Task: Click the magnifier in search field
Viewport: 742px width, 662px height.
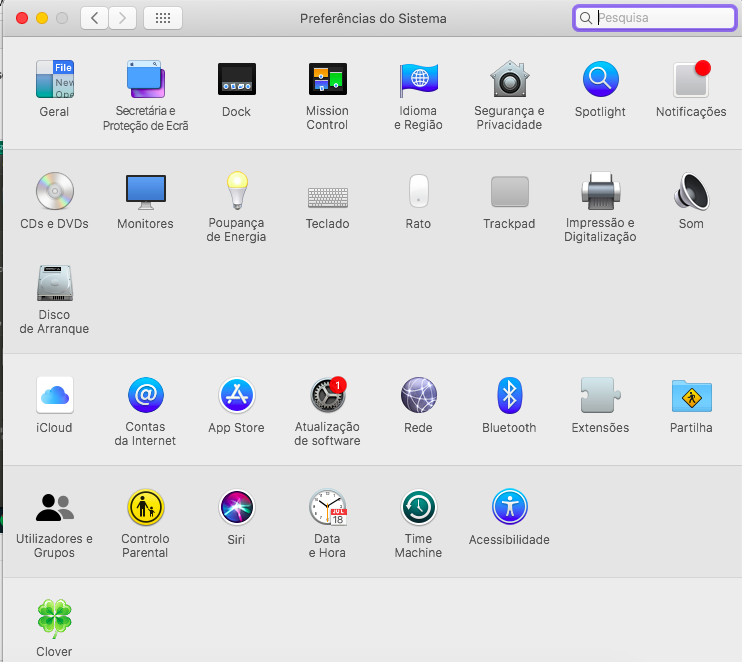Action: (586, 18)
